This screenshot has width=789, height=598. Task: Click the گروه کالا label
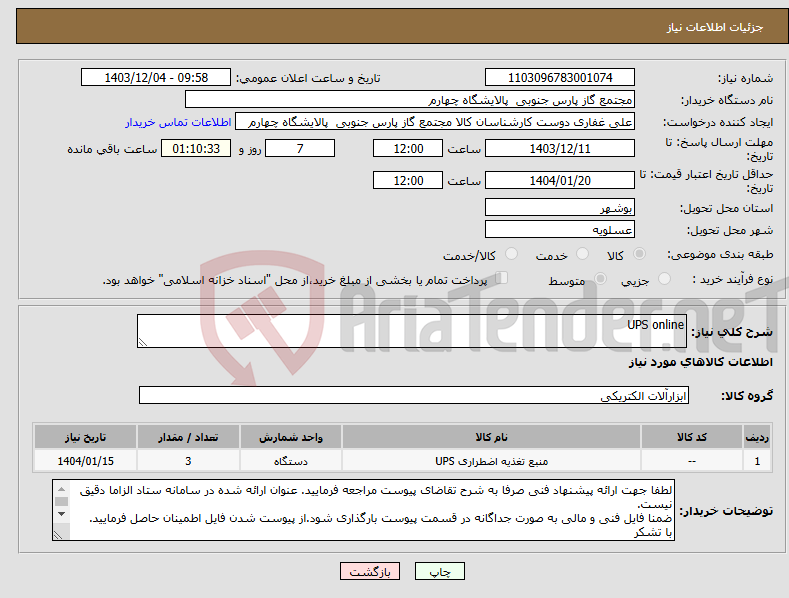pyautogui.click(x=747, y=396)
